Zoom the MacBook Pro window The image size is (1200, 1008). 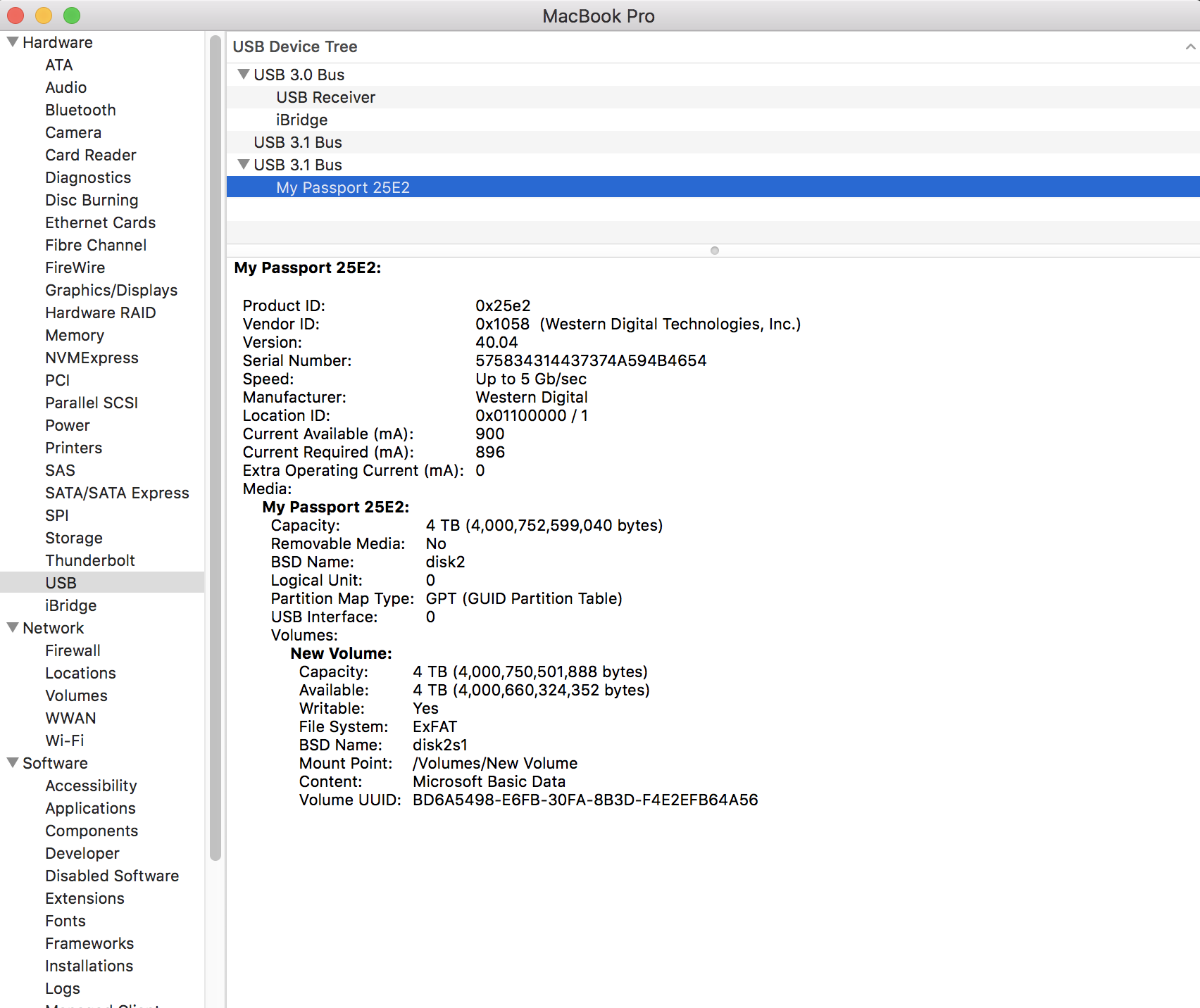[72, 15]
